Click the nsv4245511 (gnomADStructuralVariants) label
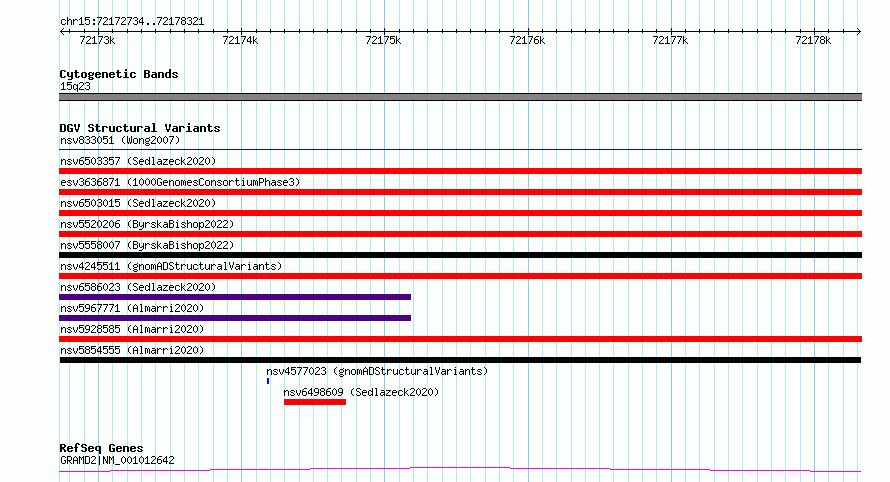 171,266
